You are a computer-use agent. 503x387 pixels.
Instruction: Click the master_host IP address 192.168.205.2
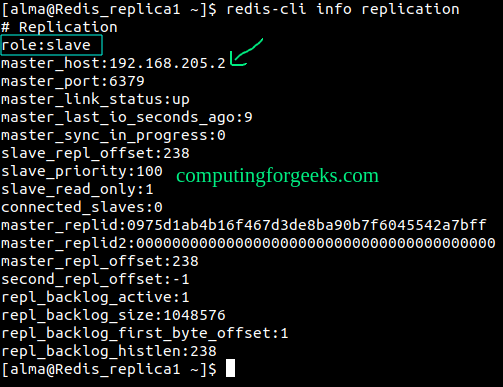coord(168,63)
